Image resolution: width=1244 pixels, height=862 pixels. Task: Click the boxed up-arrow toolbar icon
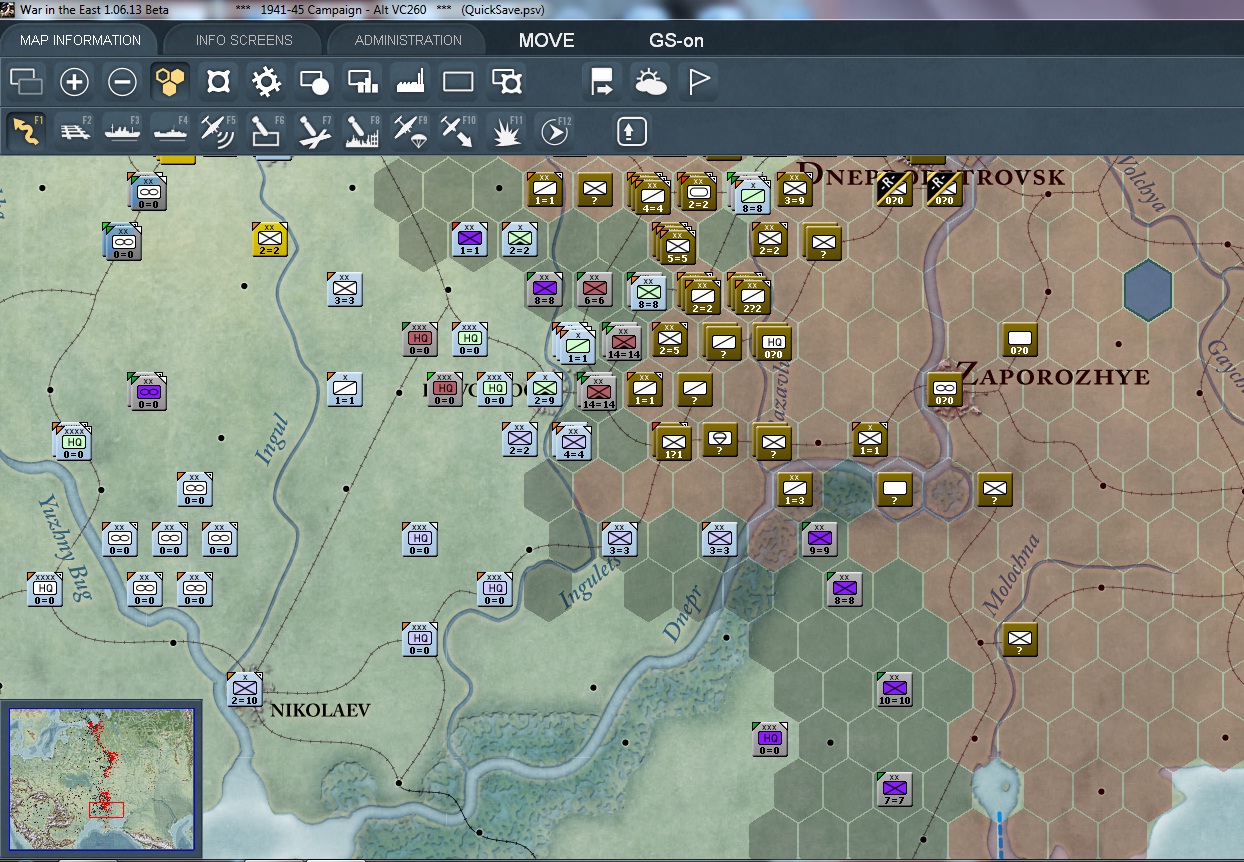point(632,131)
